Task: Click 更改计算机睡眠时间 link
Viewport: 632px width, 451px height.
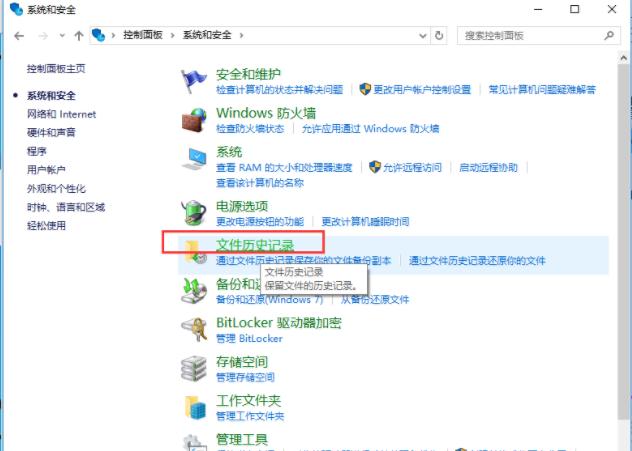Action: click(x=365, y=221)
